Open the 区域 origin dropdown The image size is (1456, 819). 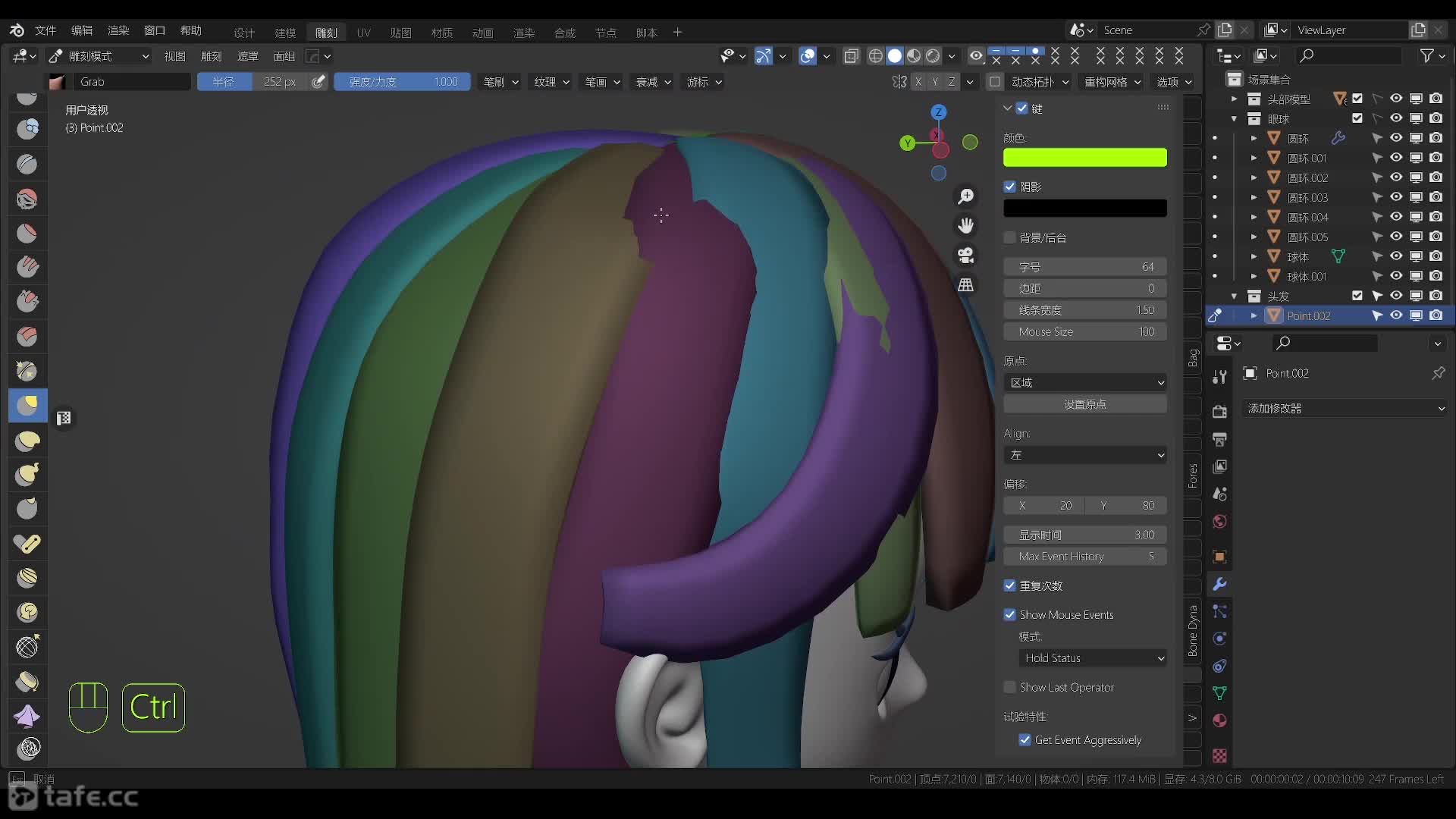pyautogui.click(x=1085, y=382)
